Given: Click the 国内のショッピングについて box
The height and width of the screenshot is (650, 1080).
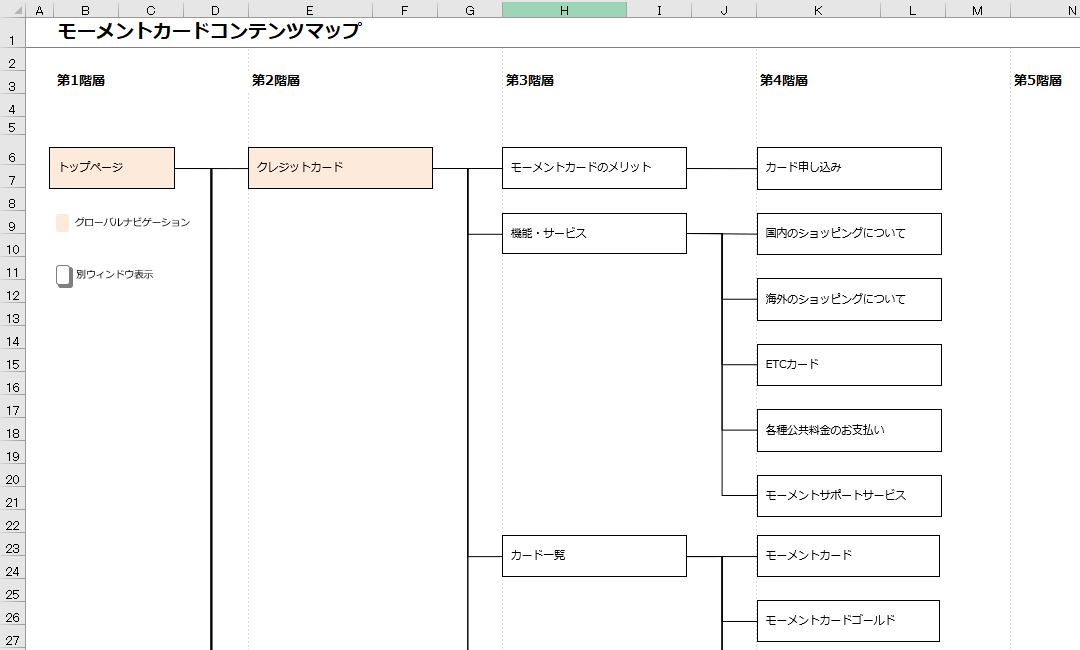Looking at the screenshot, I should [x=848, y=233].
